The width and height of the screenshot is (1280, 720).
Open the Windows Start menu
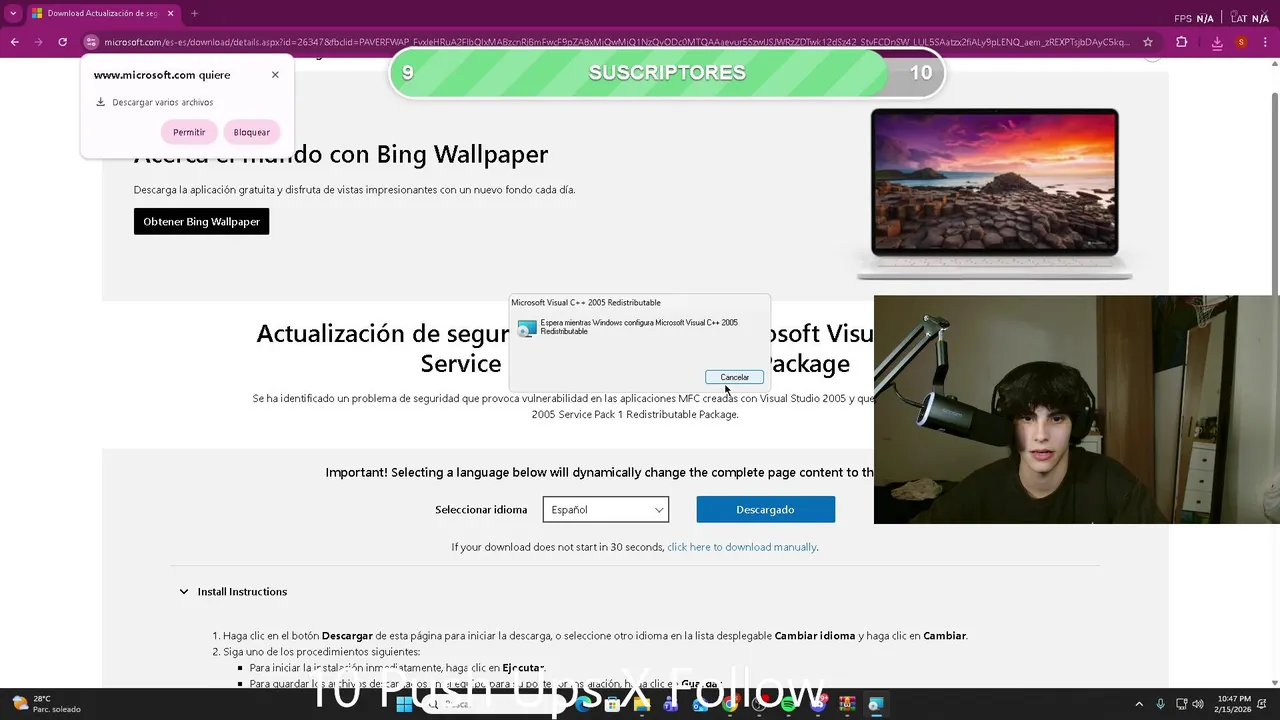404,704
